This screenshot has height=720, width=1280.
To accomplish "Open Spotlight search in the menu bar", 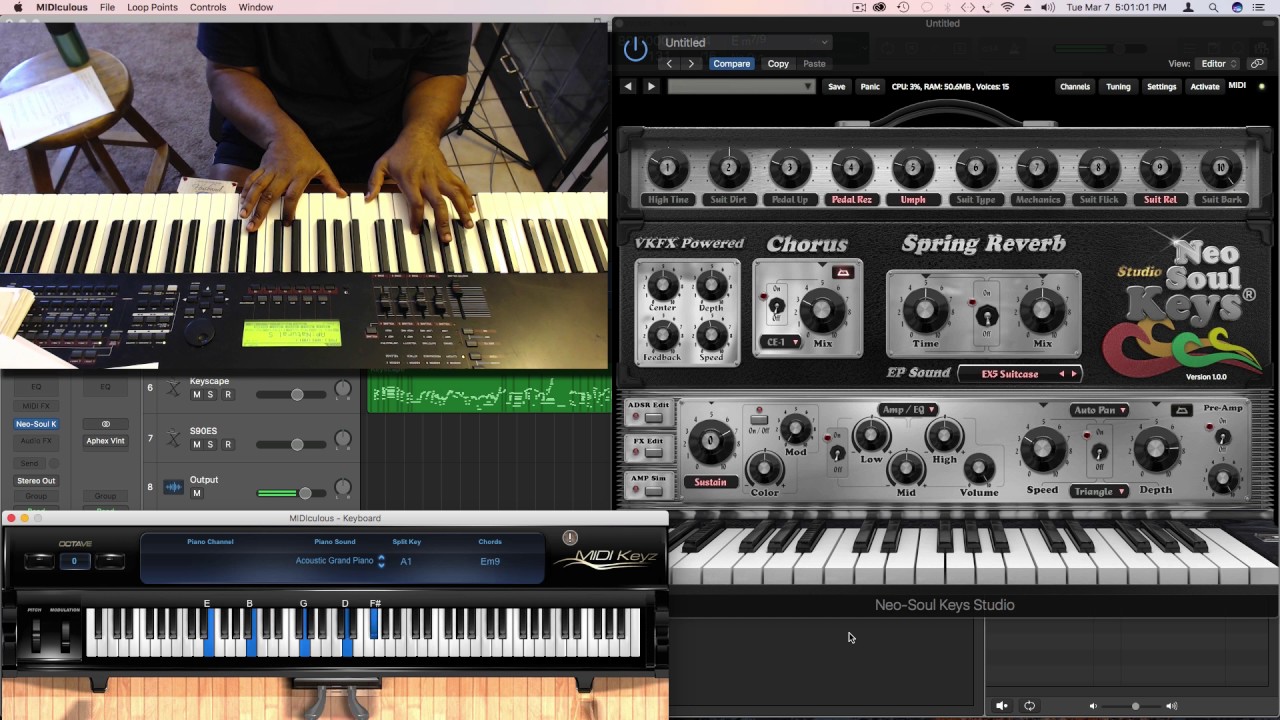I will tap(1213, 7).
